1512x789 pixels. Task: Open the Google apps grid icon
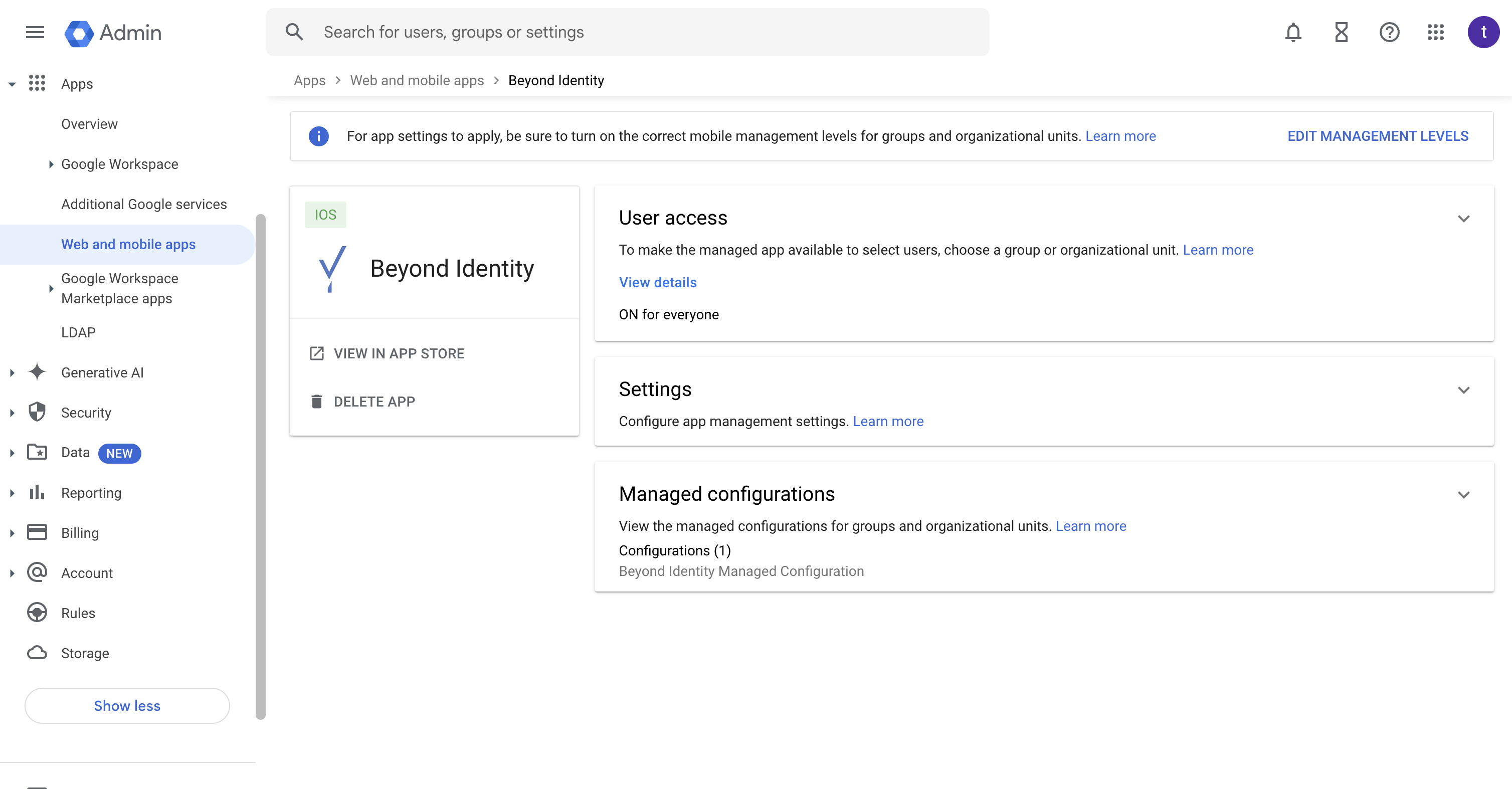tap(1436, 32)
